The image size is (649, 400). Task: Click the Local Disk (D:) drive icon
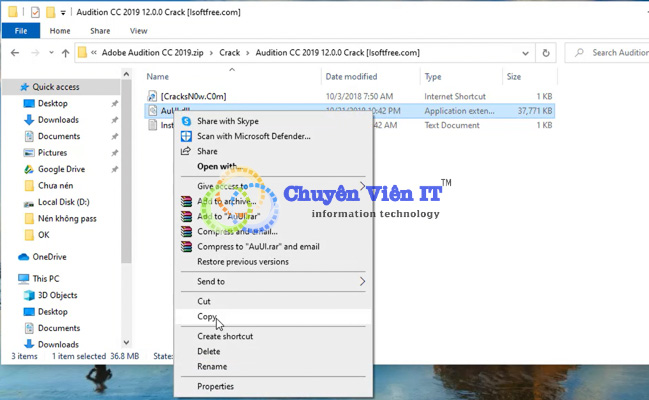pyautogui.click(x=29, y=203)
